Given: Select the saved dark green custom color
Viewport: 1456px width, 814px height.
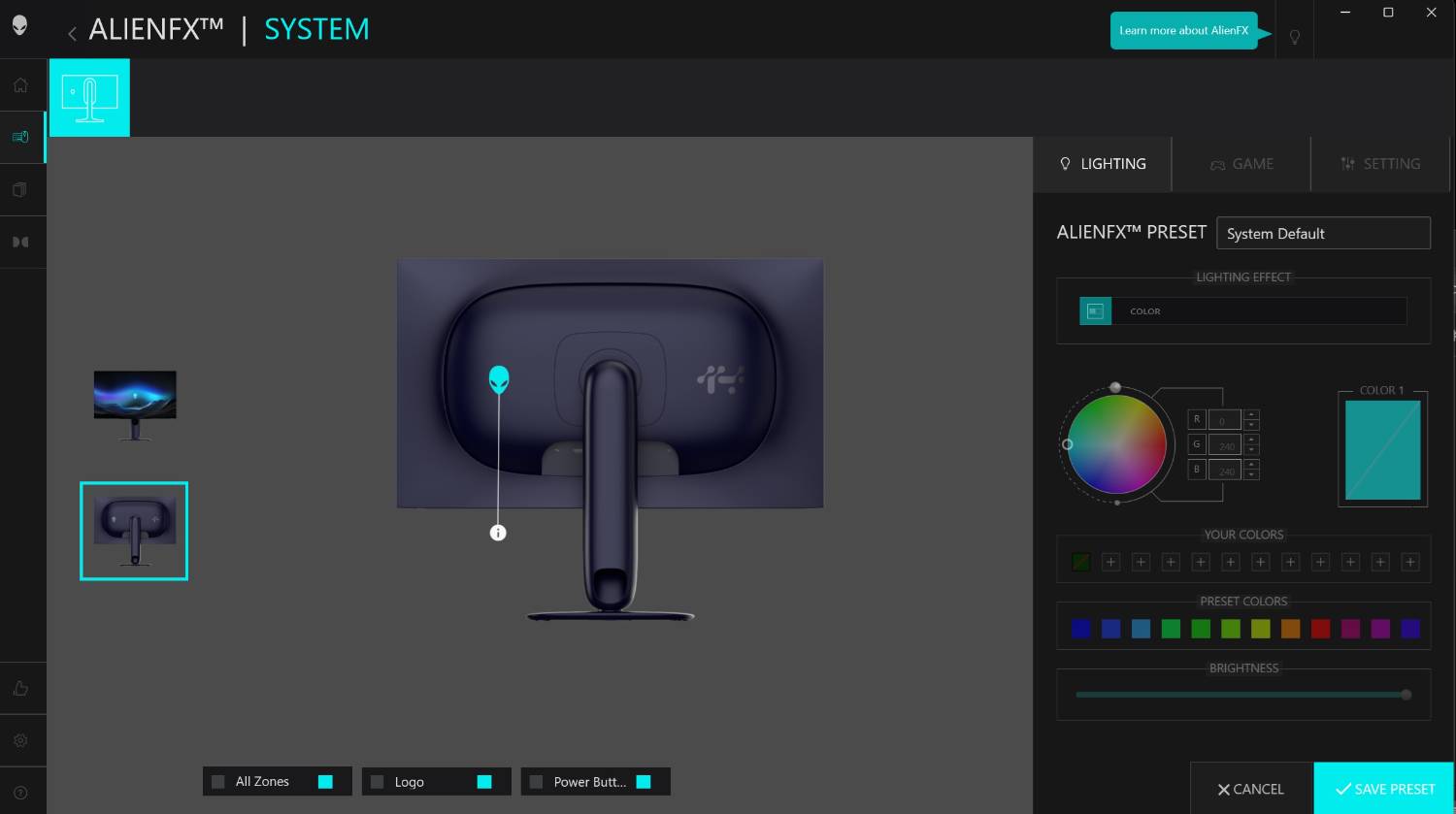Looking at the screenshot, I should (1081, 562).
